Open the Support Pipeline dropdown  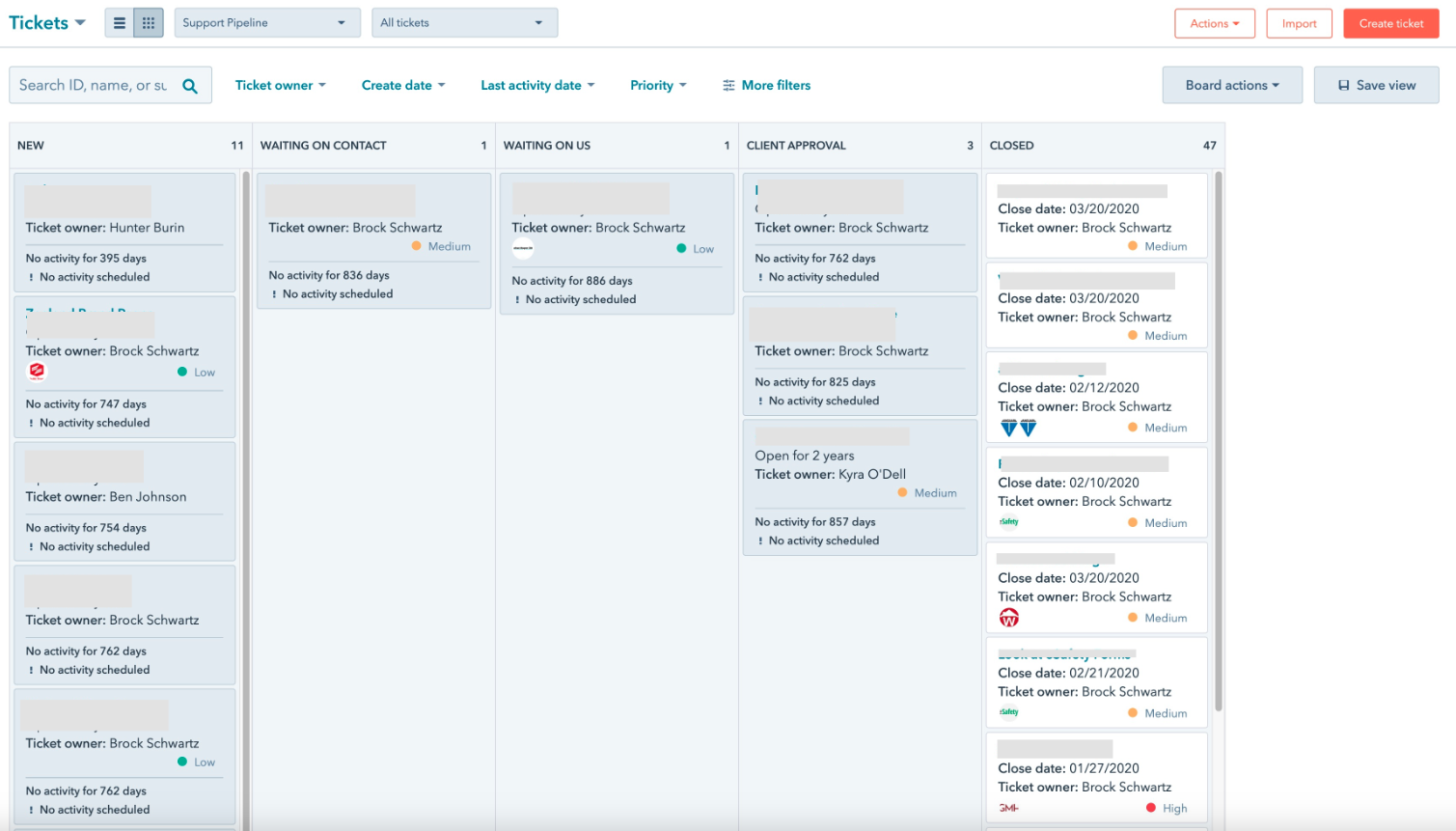pos(267,23)
